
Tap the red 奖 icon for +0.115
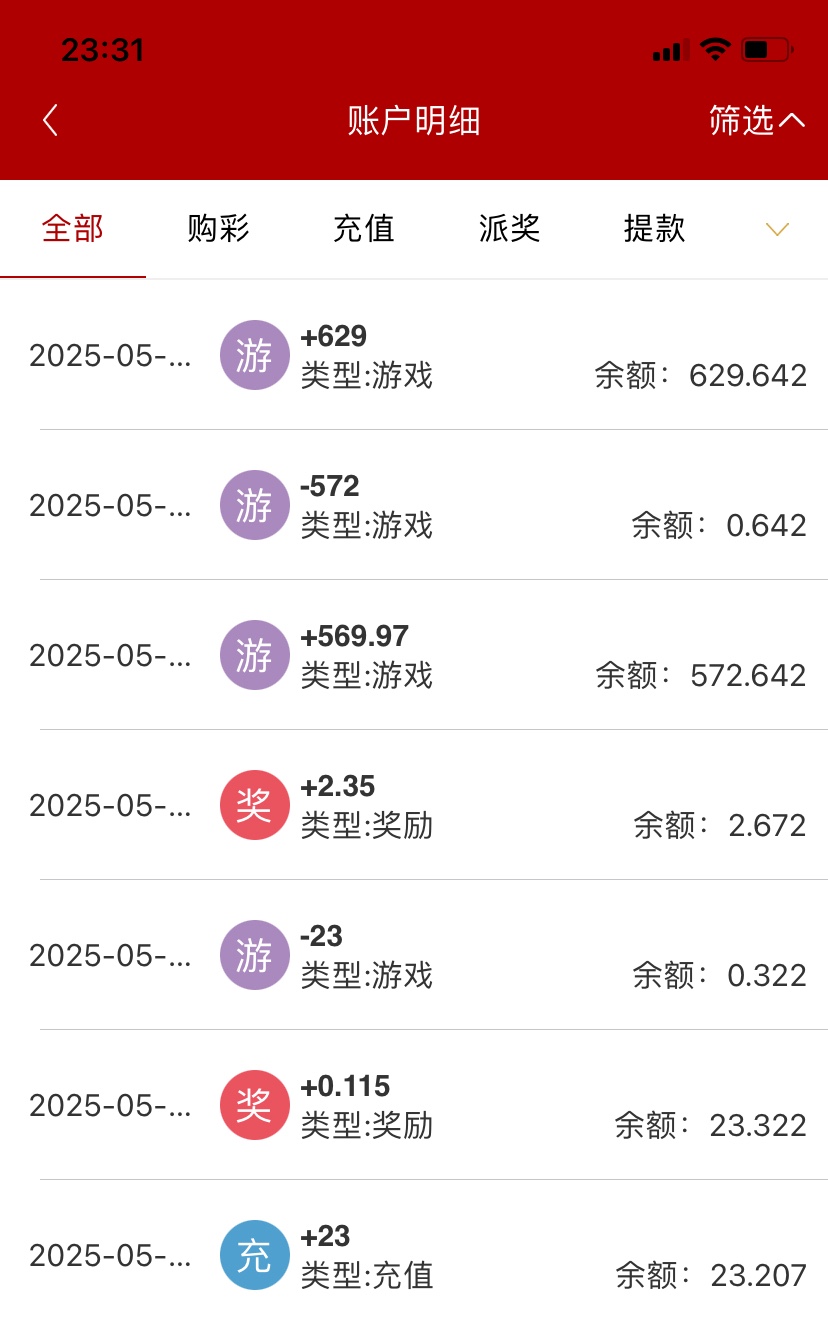click(254, 1105)
